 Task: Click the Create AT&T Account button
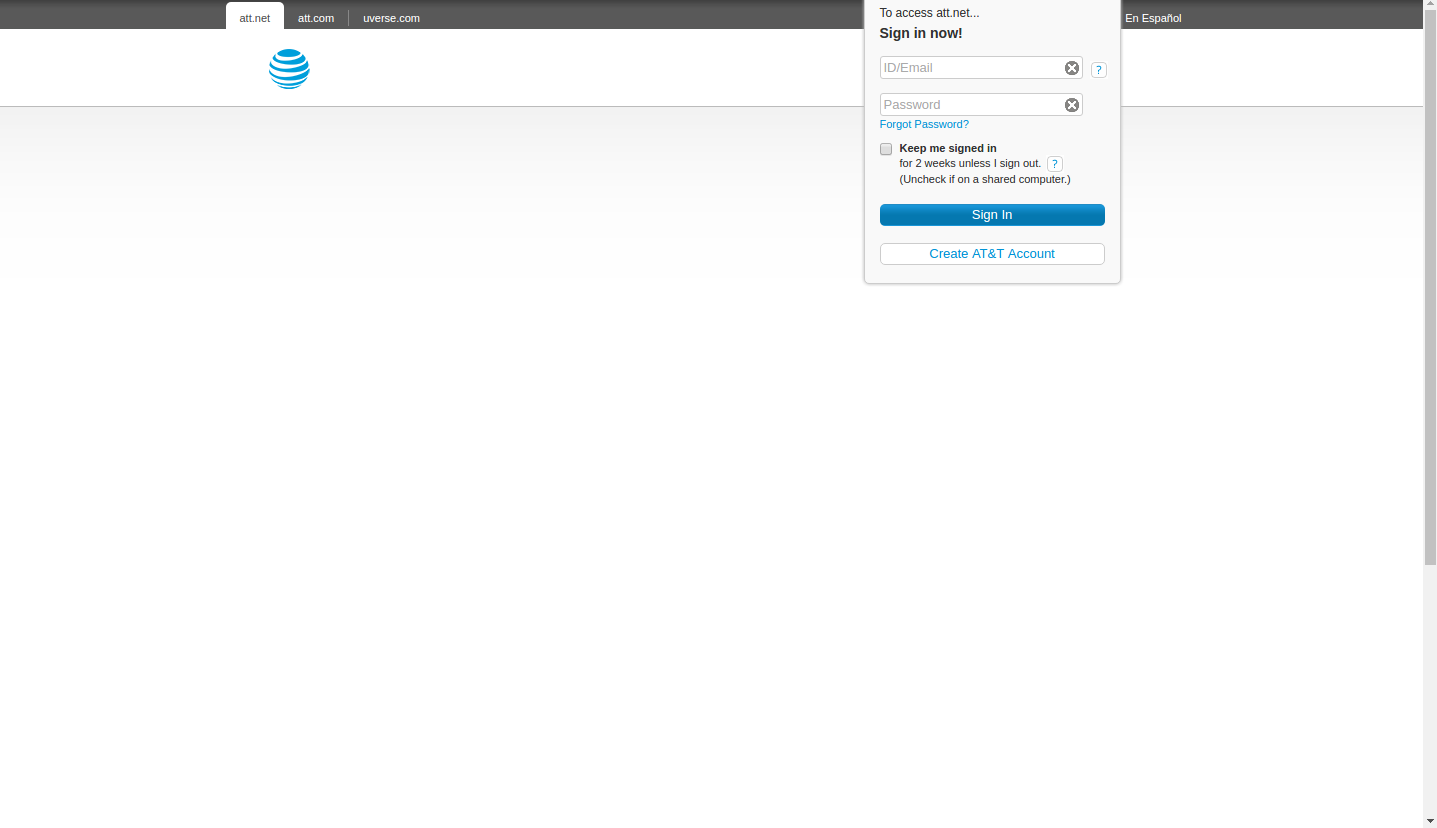coord(992,254)
